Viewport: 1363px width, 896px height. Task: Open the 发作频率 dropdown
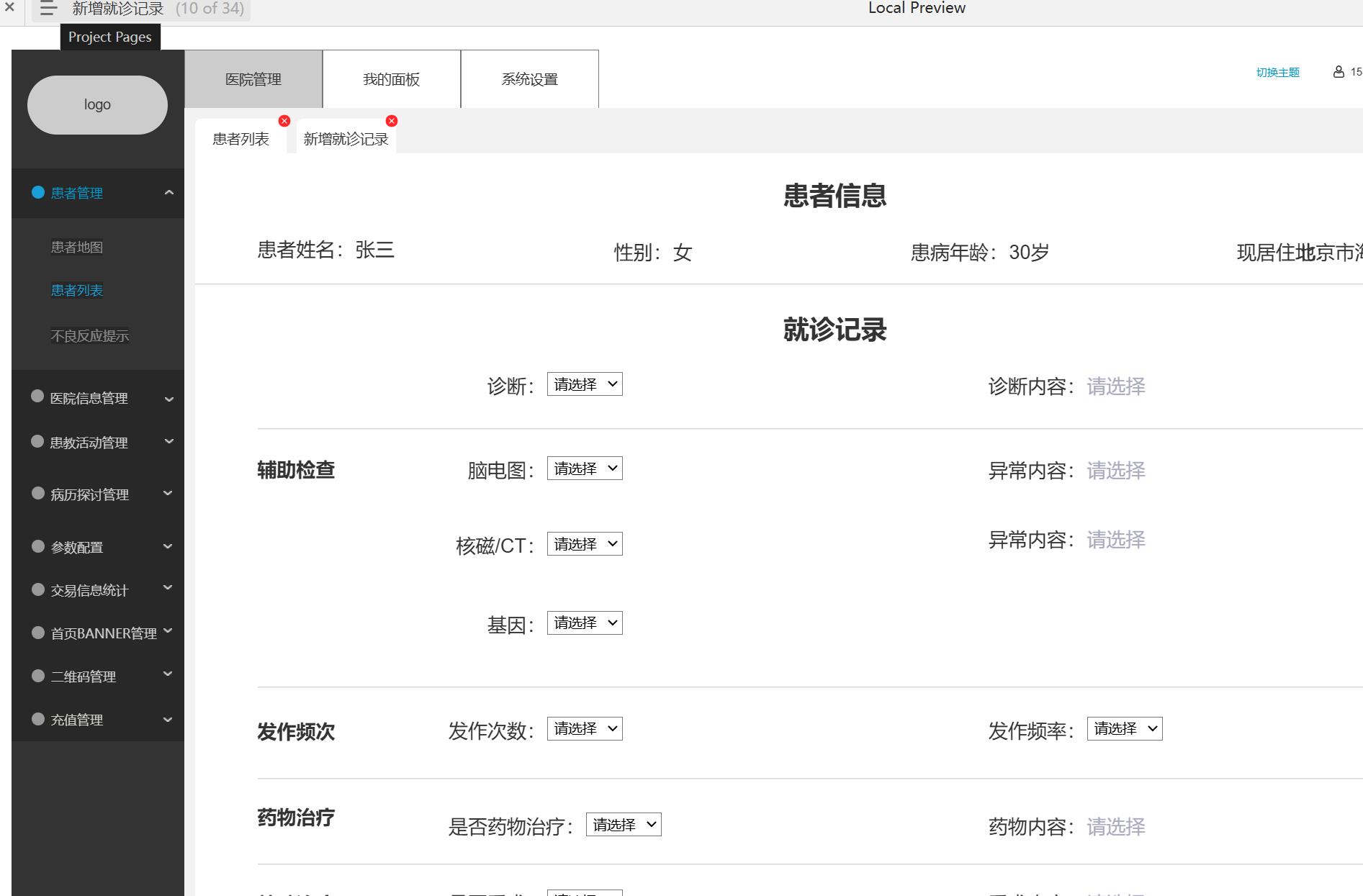coord(1125,728)
